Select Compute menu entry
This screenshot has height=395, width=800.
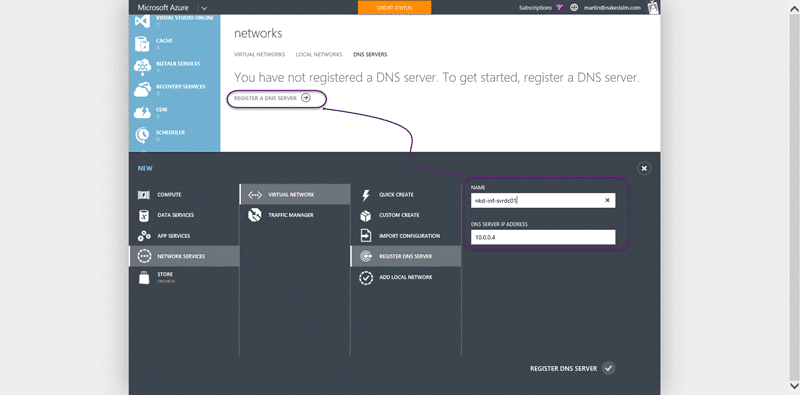click(x=184, y=194)
